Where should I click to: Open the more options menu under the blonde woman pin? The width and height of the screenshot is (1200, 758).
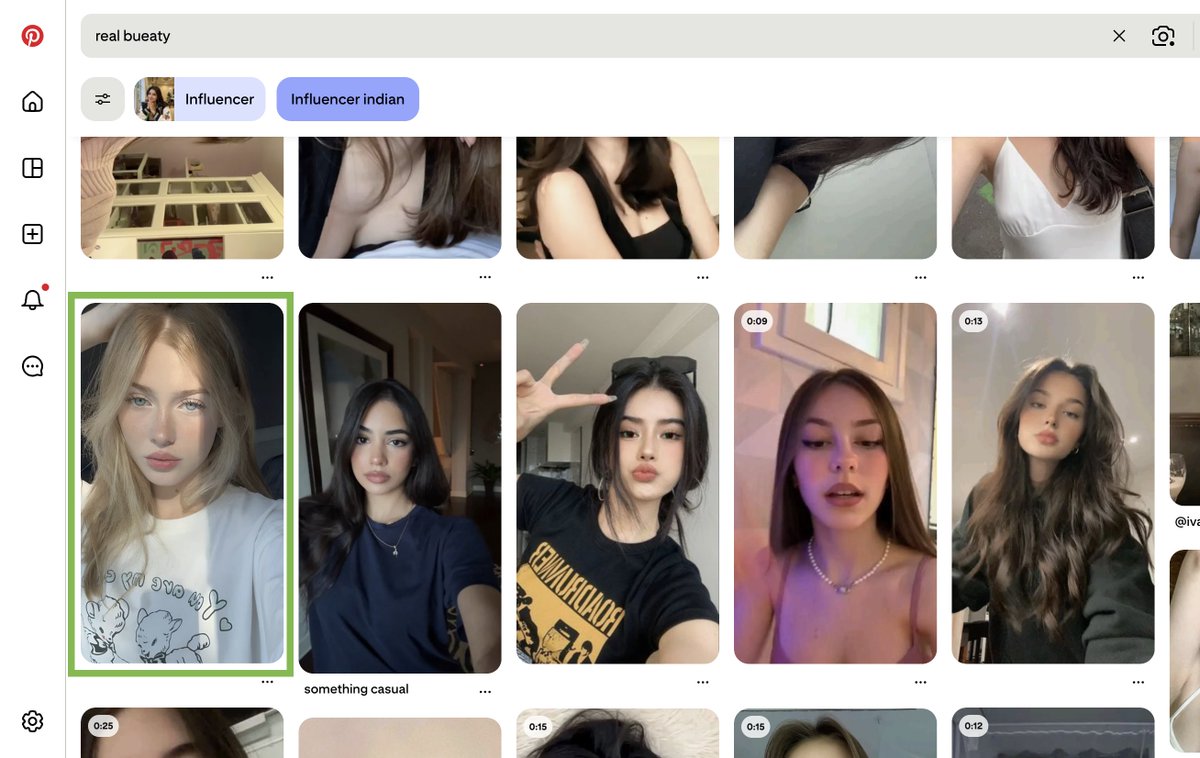267,682
